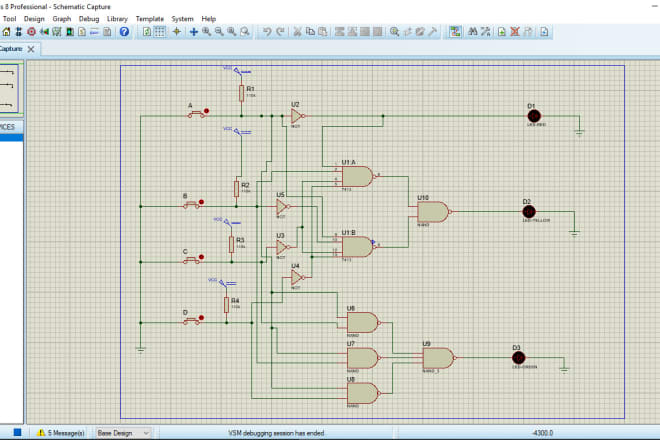Close the Schematic Capture tab
Image resolution: width=660 pixels, height=440 pixels.
31,49
